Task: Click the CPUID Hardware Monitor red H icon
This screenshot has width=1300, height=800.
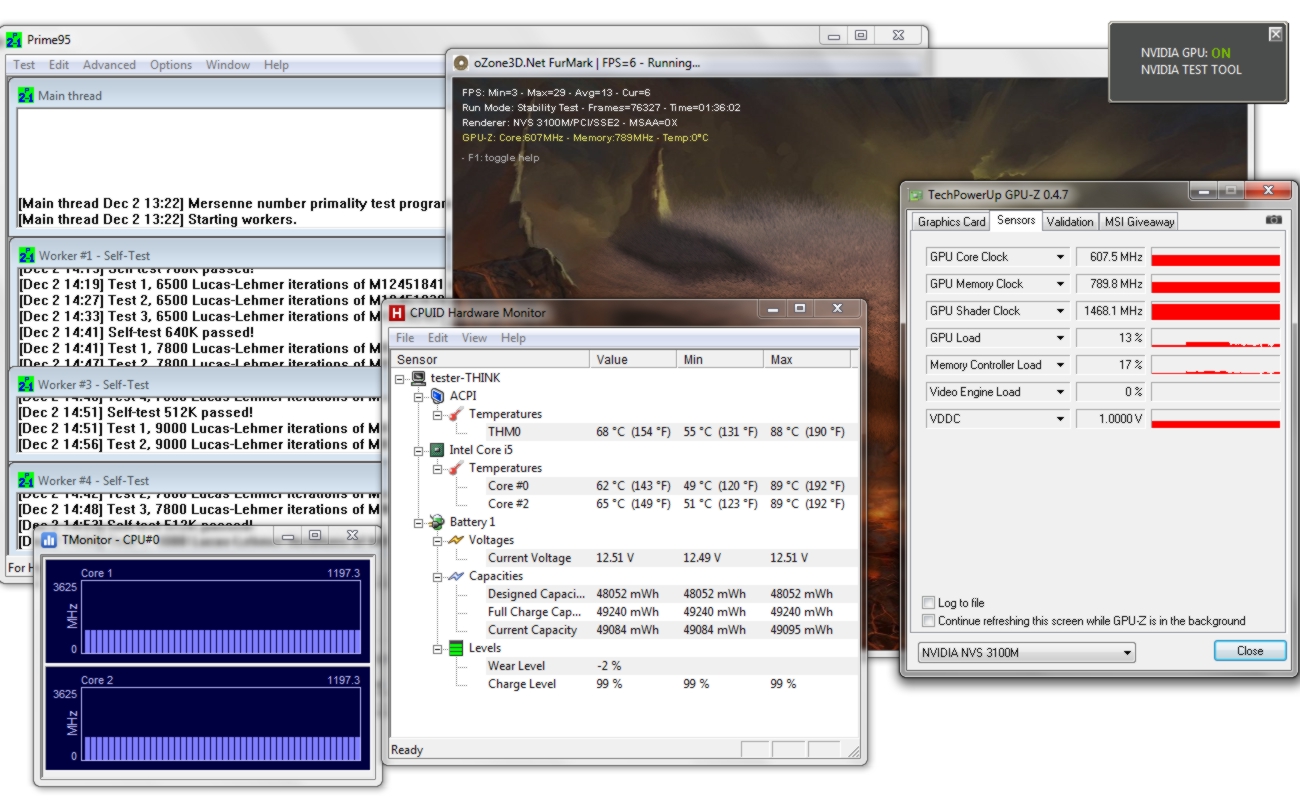Action: [x=396, y=313]
